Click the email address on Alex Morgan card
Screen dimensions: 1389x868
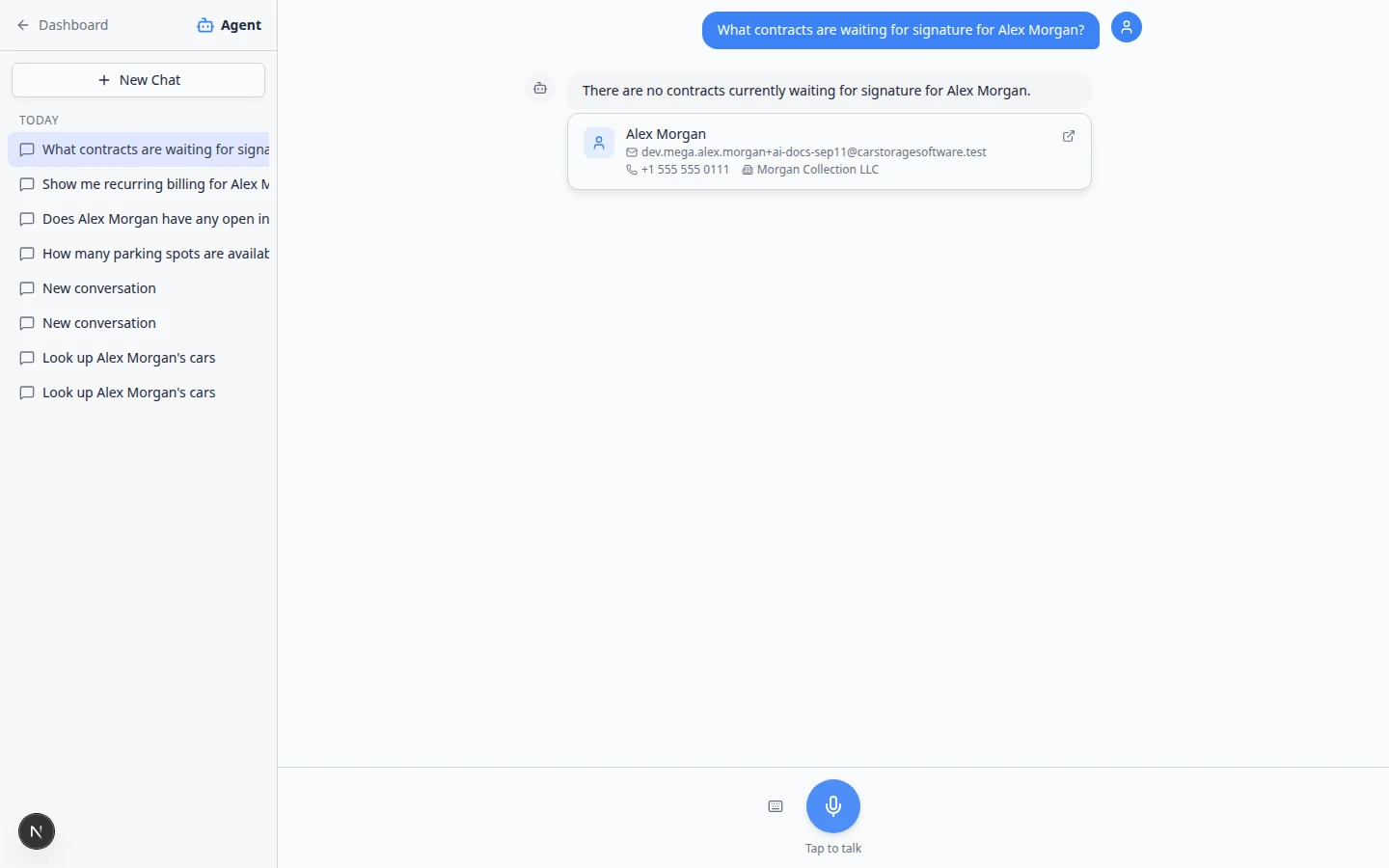pos(814,152)
